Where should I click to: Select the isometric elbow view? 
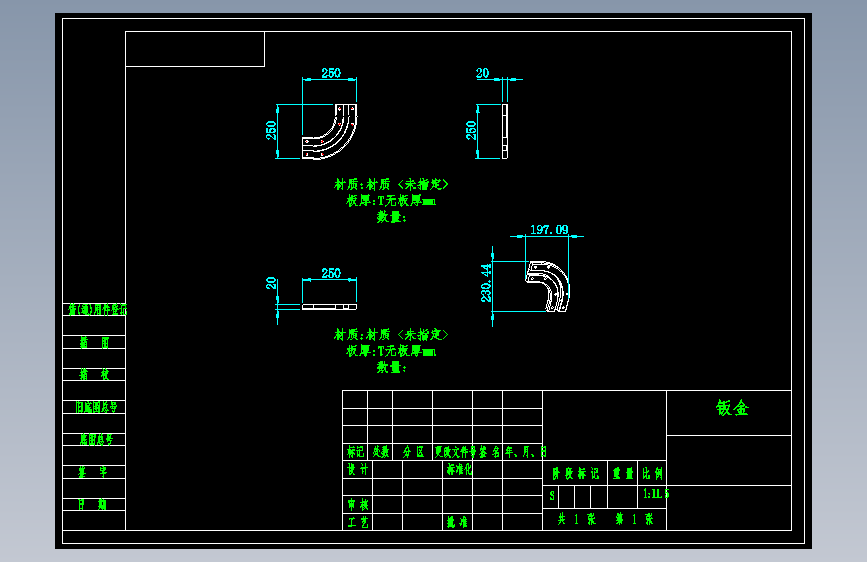click(547, 287)
